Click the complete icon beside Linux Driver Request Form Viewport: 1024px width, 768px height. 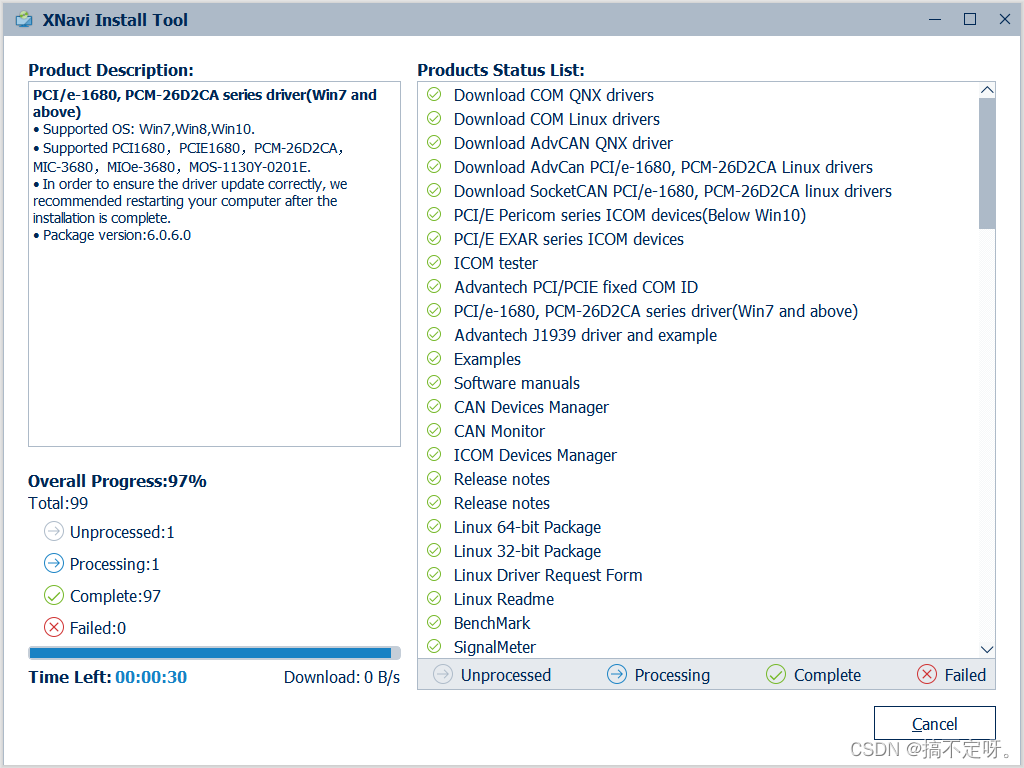point(434,575)
